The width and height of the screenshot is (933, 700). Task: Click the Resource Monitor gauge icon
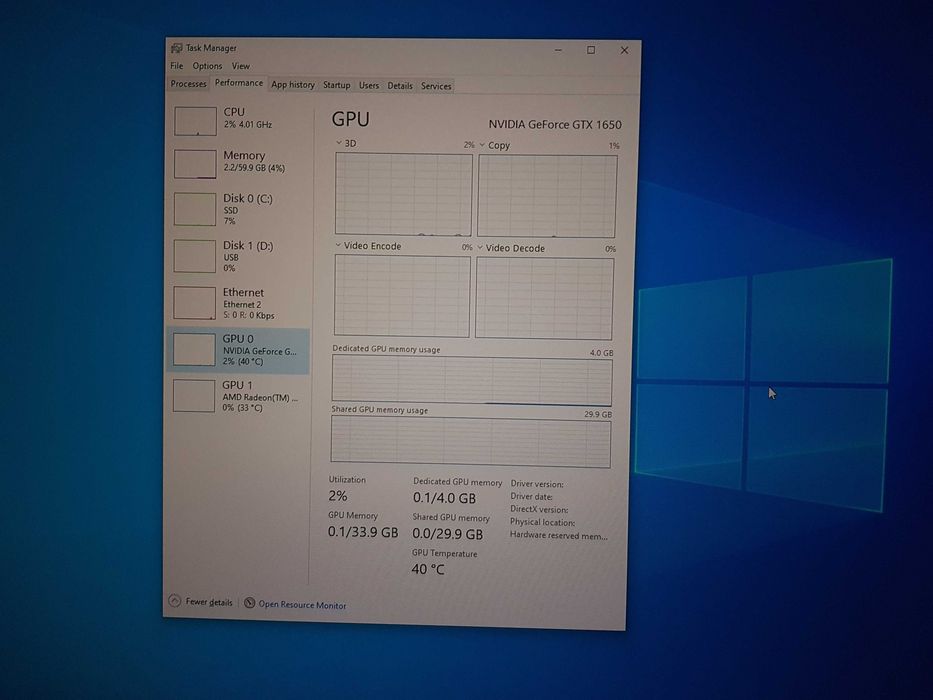click(250, 603)
